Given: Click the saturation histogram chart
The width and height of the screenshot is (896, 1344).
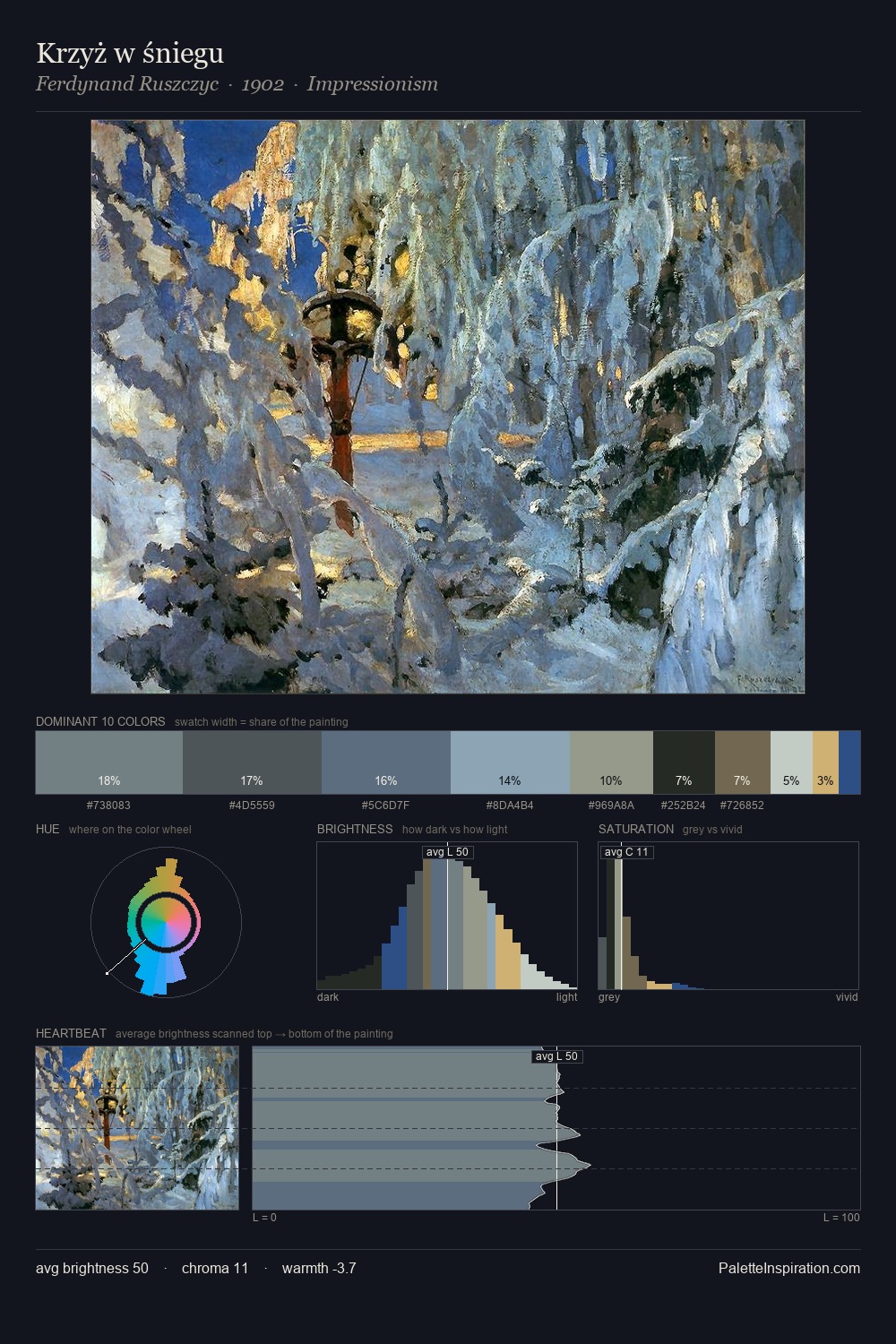Looking at the screenshot, I should [728, 916].
